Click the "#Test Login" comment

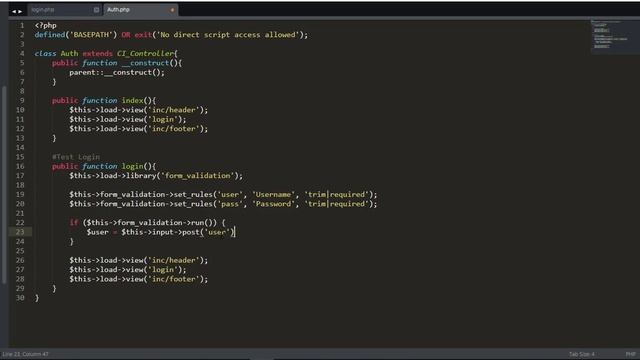[x=76, y=157]
